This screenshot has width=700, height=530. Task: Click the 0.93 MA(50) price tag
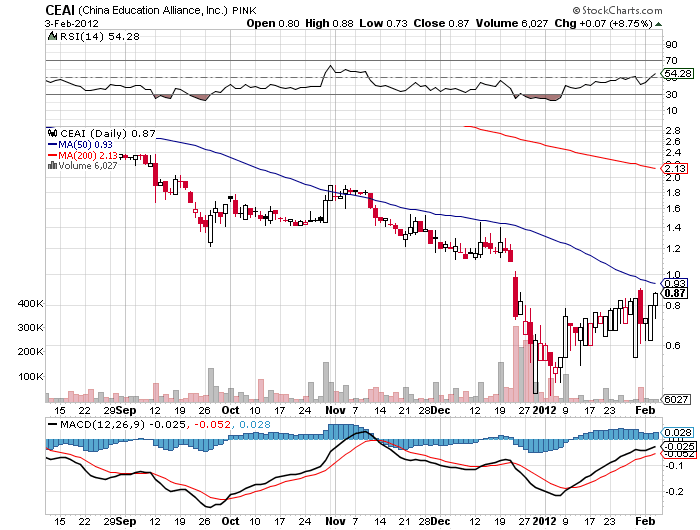tap(675, 283)
